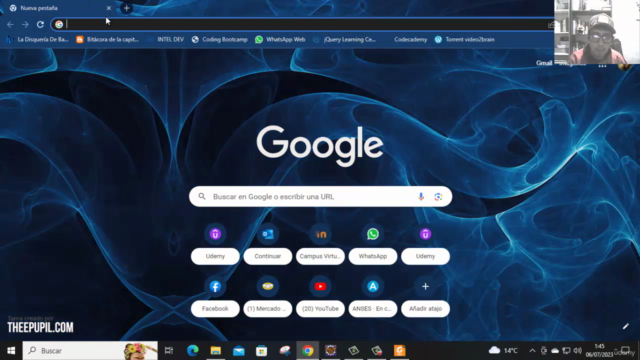Viewport: 640px width, 360px height.
Task: Open Facebook shortcut icon
Action: click(x=215, y=287)
